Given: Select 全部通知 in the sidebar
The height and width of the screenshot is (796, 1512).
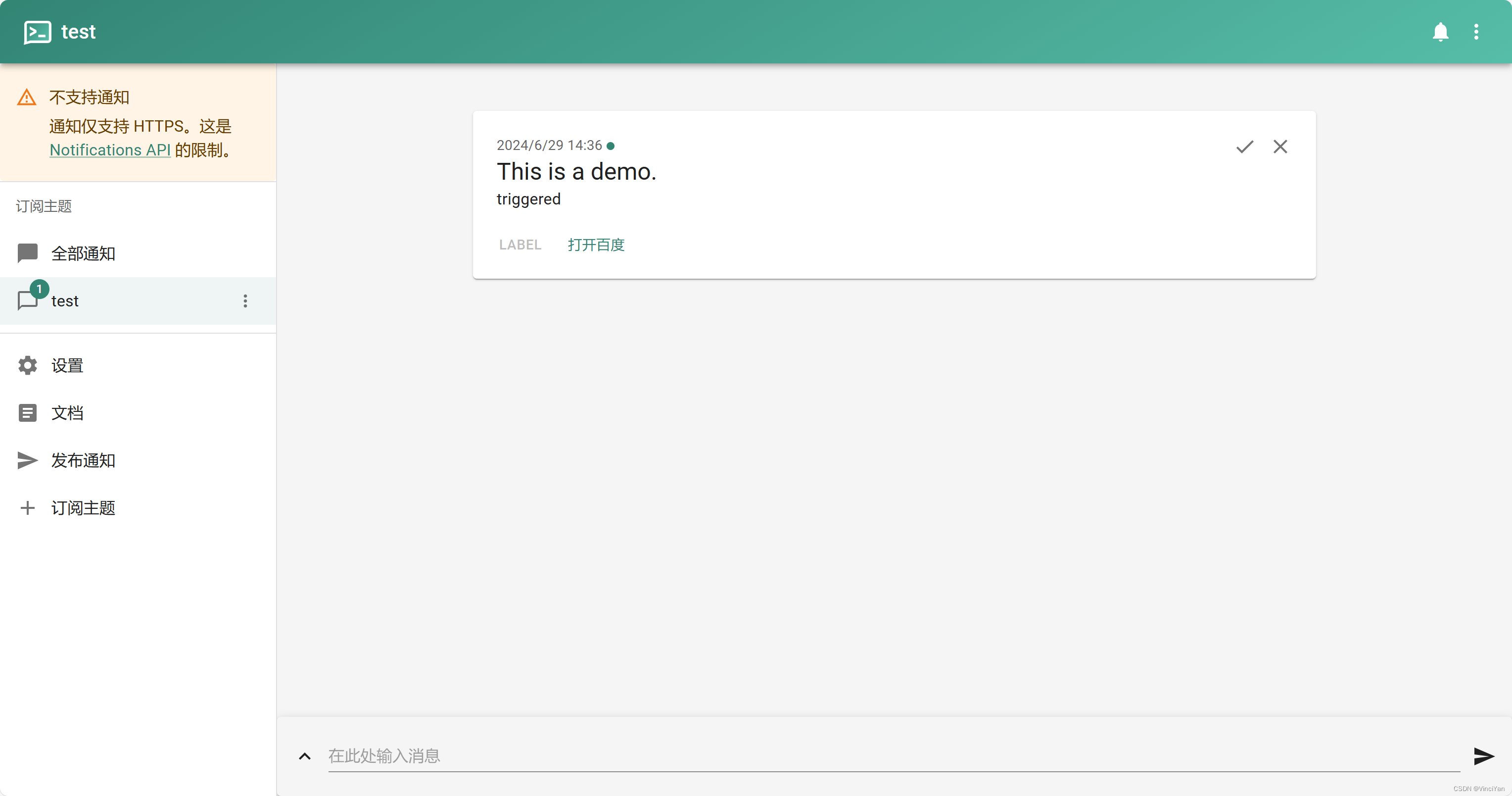Looking at the screenshot, I should click(83, 253).
